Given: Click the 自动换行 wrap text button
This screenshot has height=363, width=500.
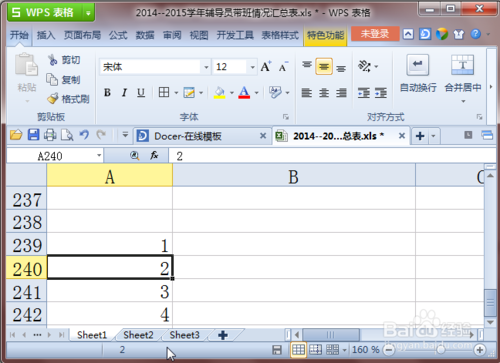Looking at the screenshot, I should [x=418, y=73].
